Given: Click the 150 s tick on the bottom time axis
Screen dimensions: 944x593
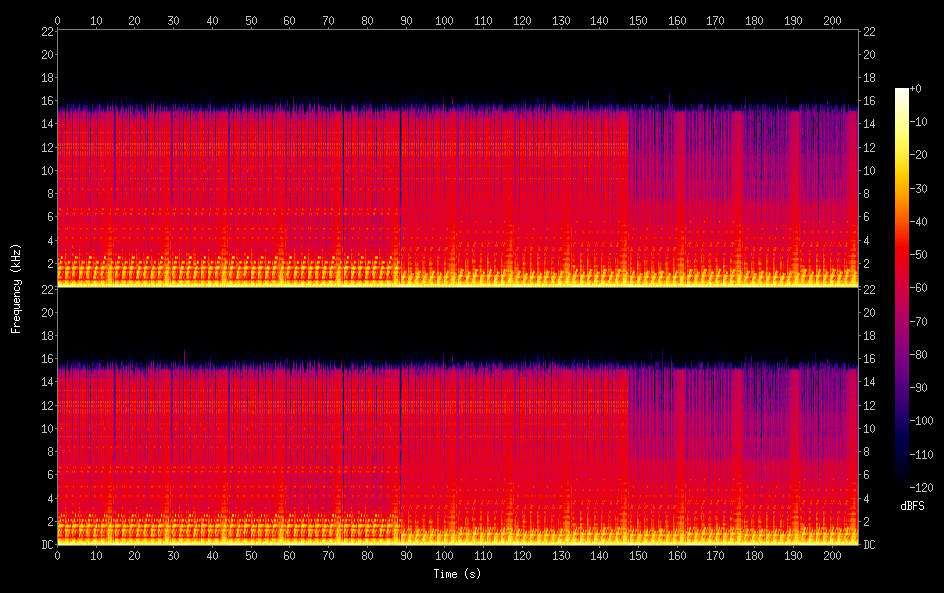Looking at the screenshot, I should click(x=638, y=555).
